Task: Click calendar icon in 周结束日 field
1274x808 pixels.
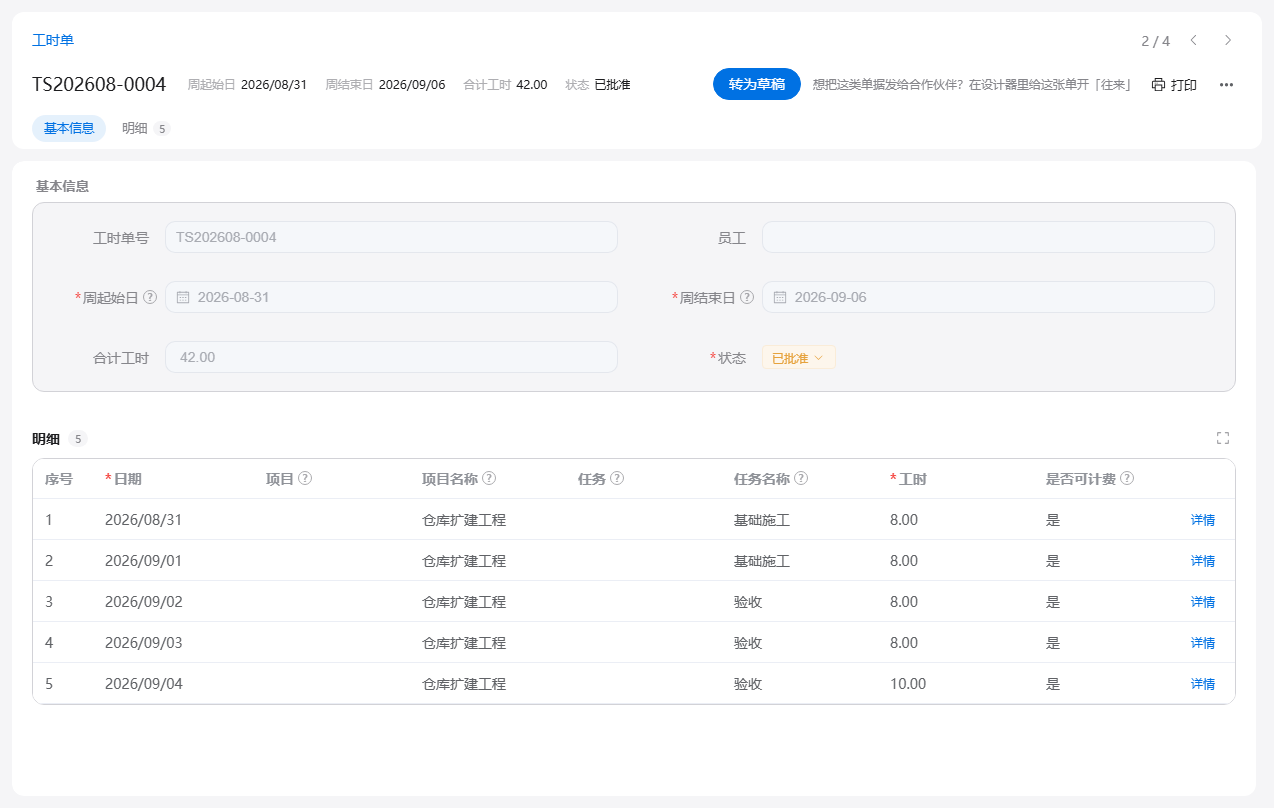Action: click(x=780, y=297)
